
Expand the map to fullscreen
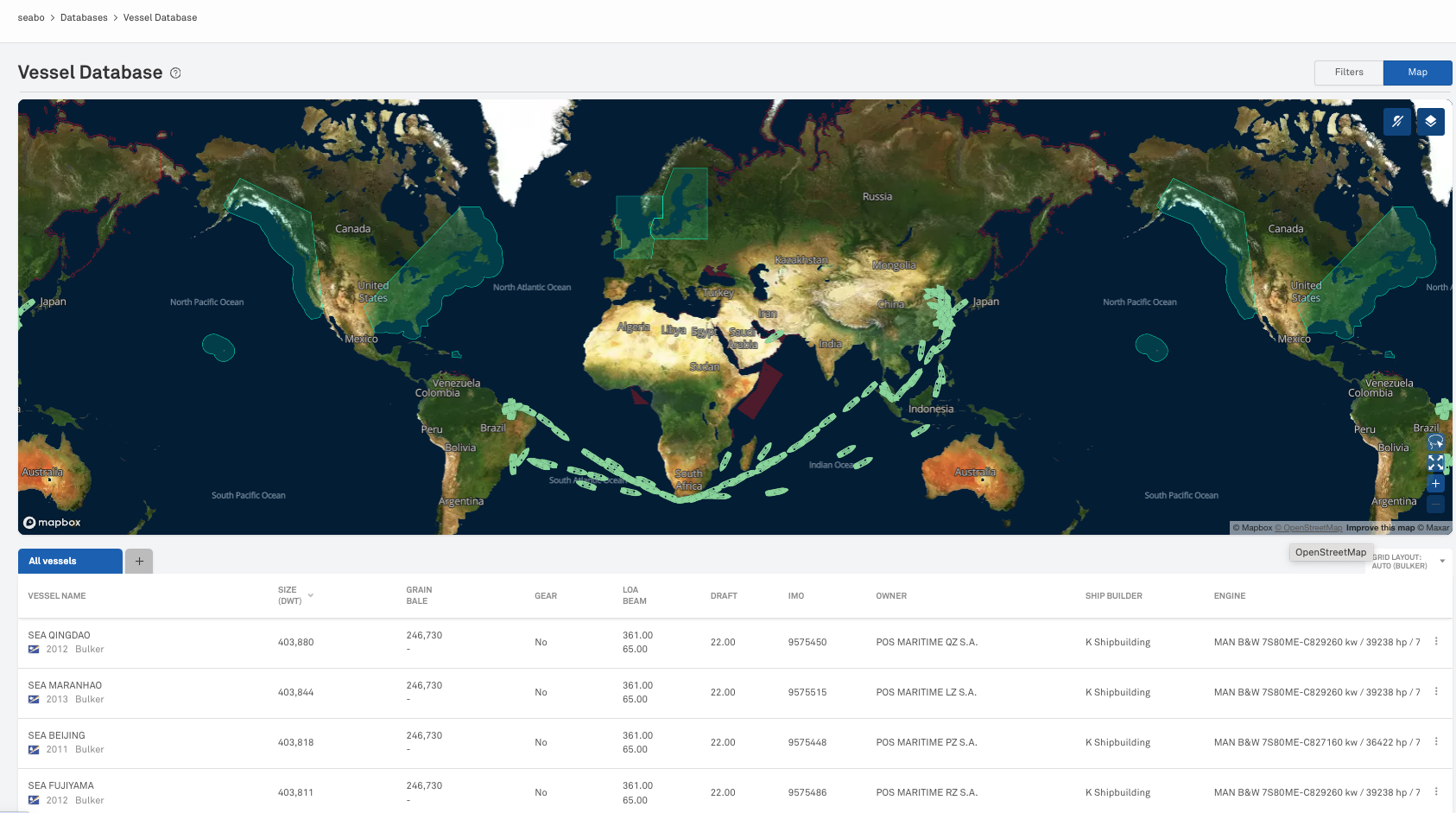pyautogui.click(x=1435, y=463)
